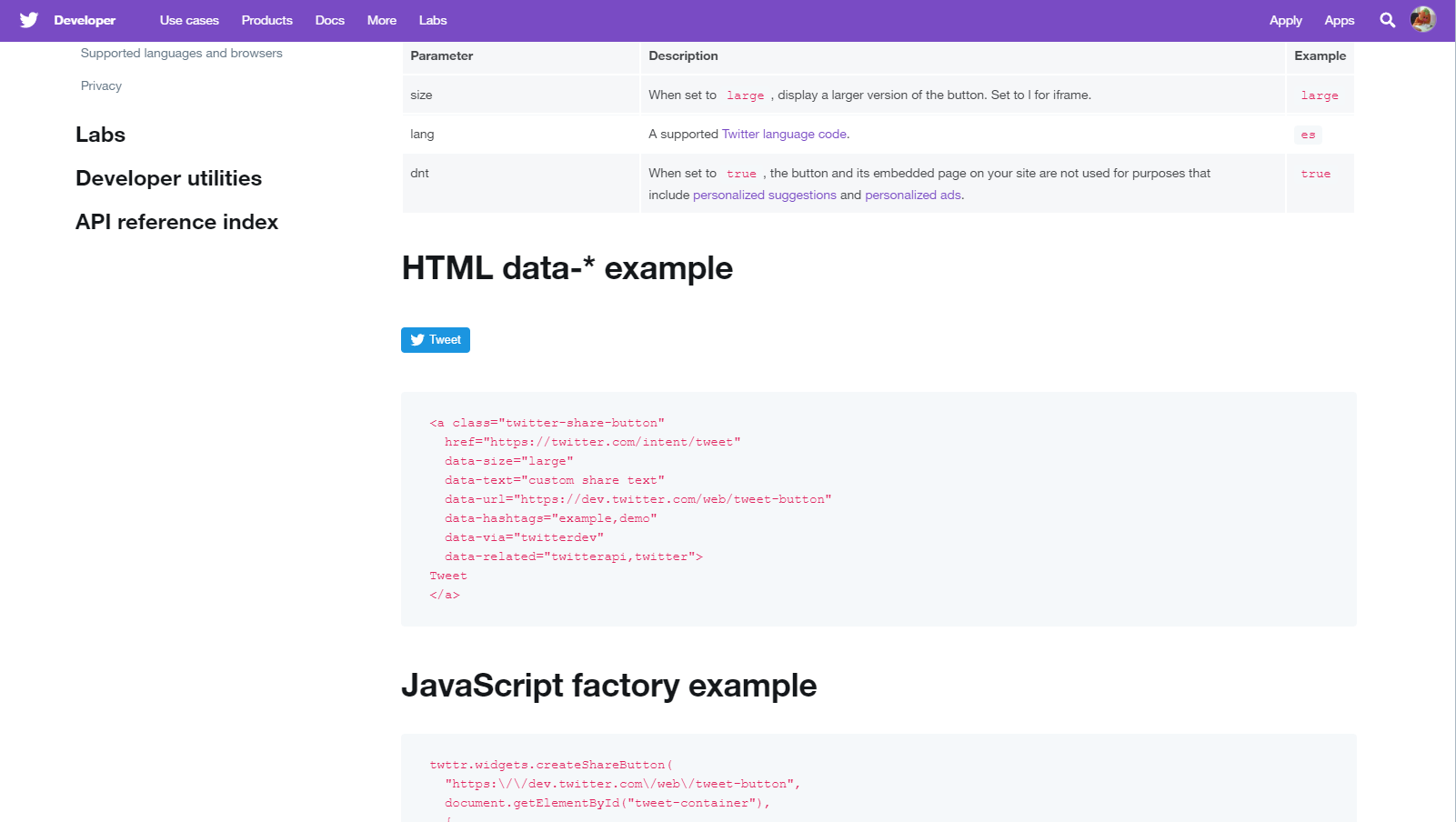Open the personalized suggestions link

click(x=765, y=195)
